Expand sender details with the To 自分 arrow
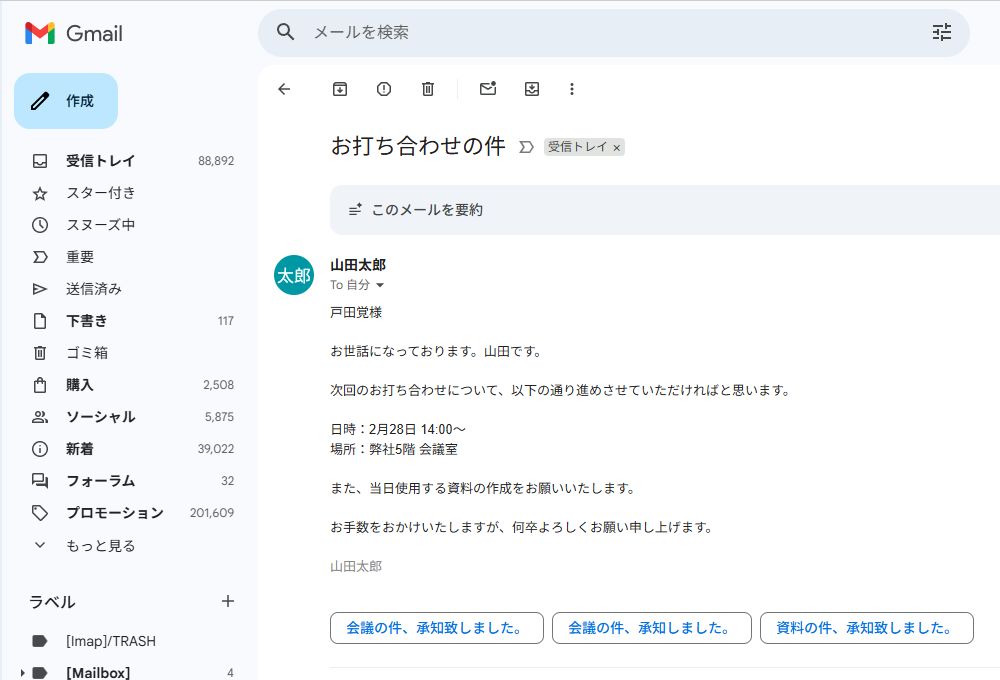The image size is (1000, 680). pyautogui.click(x=382, y=284)
